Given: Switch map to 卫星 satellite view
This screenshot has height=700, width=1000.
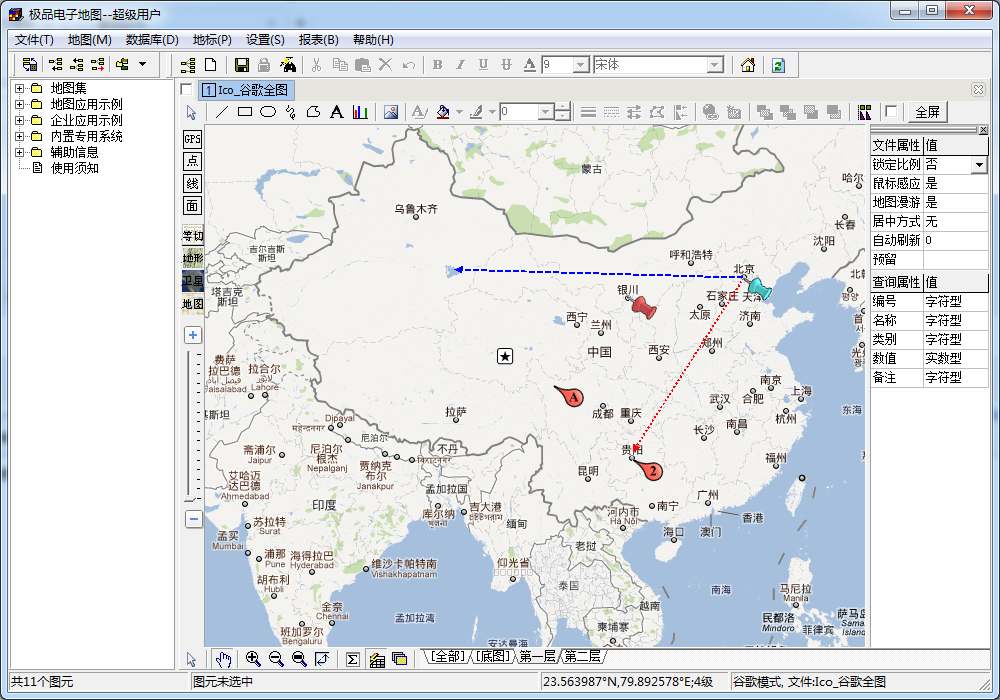Looking at the screenshot, I should click(x=192, y=281).
